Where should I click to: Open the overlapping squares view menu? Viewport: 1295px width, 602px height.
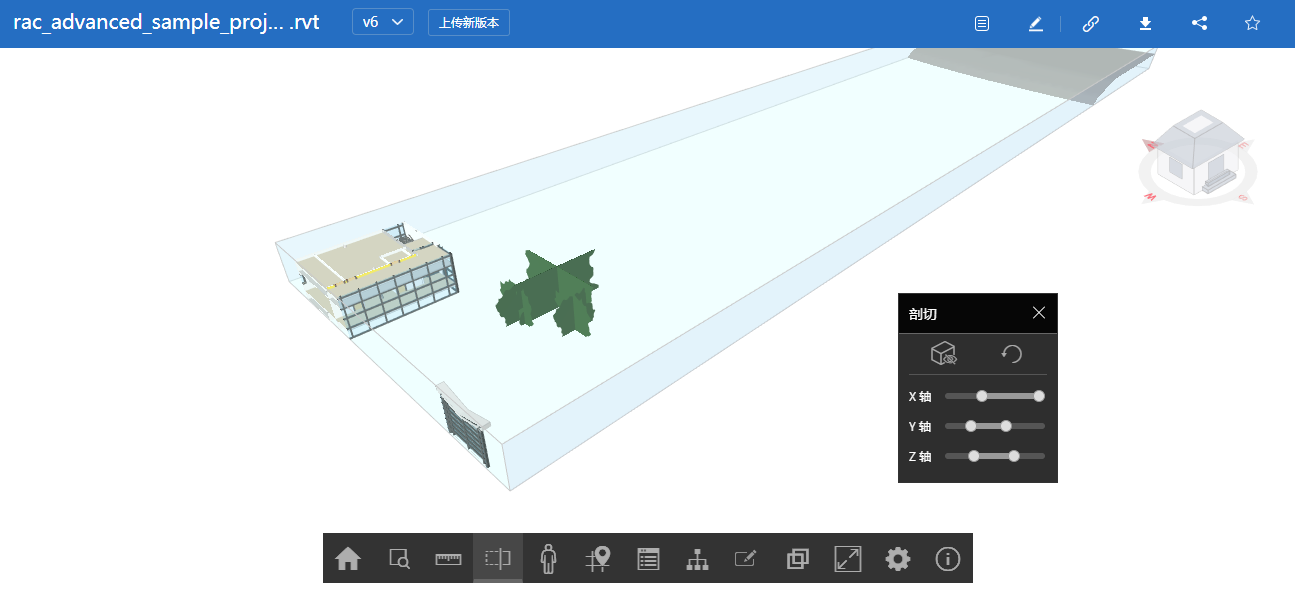[797, 559]
